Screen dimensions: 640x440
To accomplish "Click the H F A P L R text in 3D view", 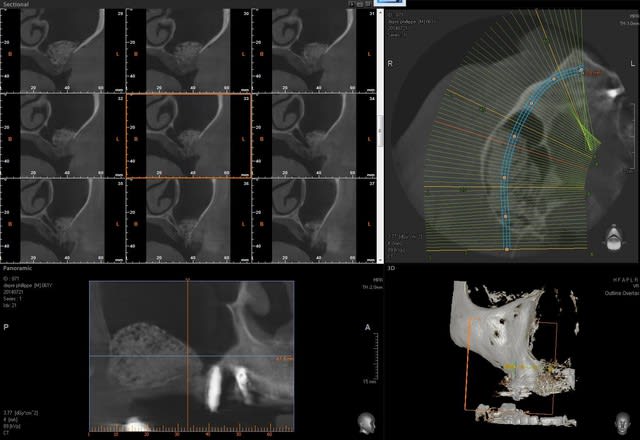I will tap(626, 280).
